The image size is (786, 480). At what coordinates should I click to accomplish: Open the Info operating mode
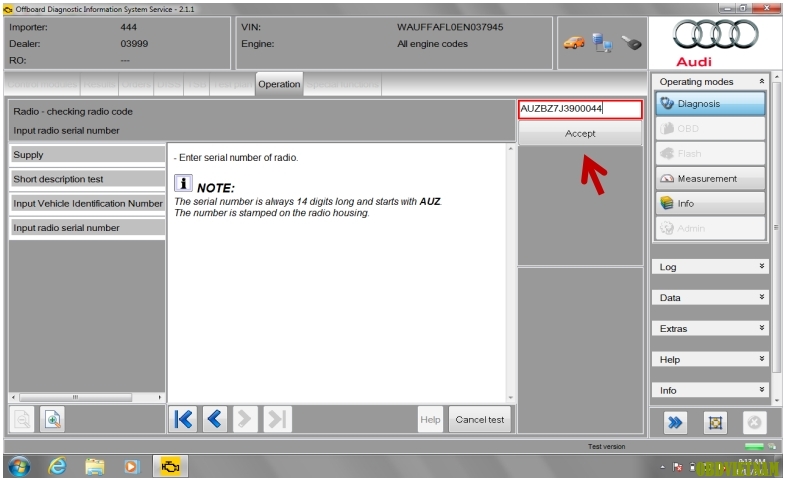pos(710,203)
